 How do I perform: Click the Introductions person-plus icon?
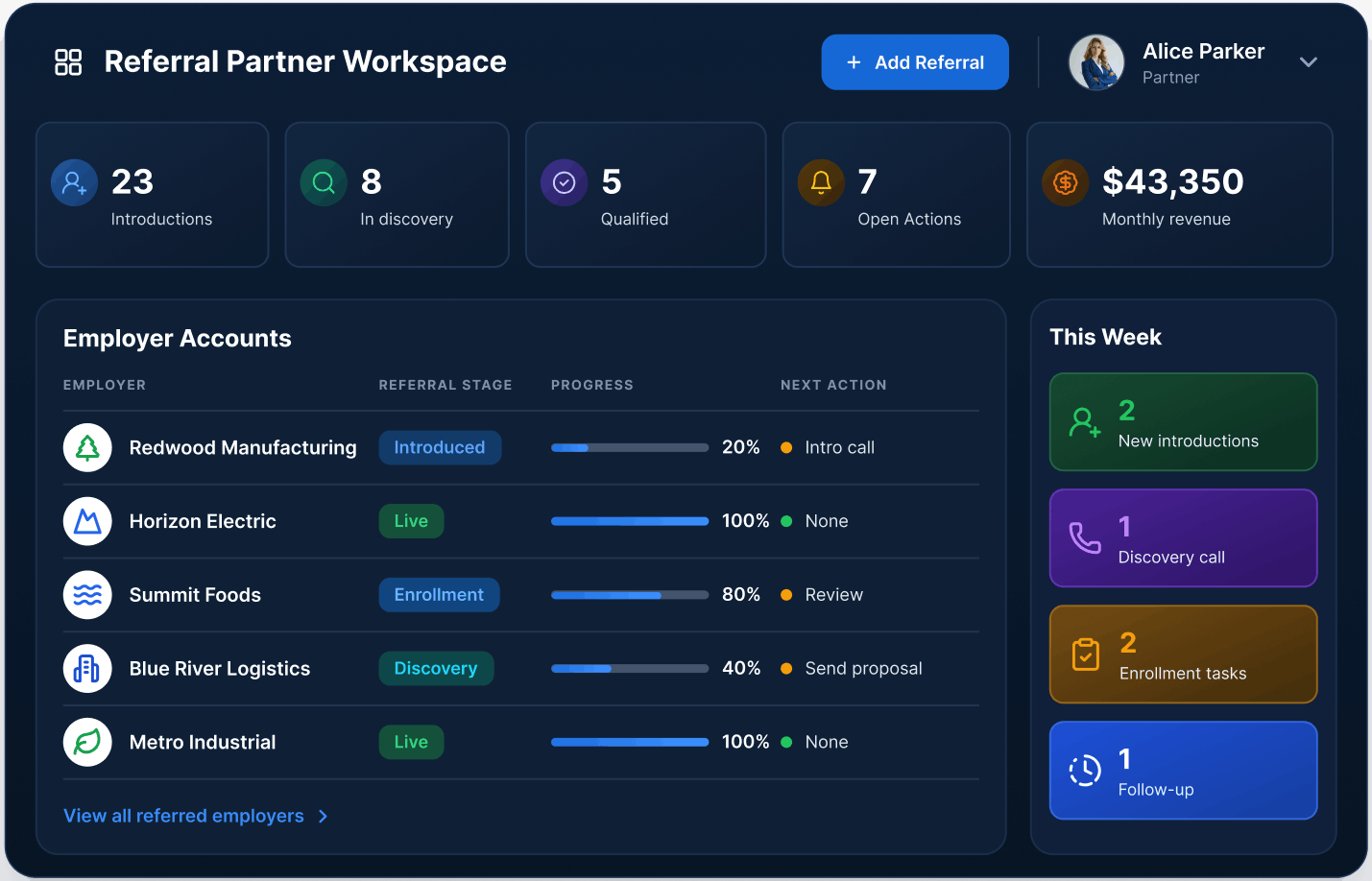point(74,182)
